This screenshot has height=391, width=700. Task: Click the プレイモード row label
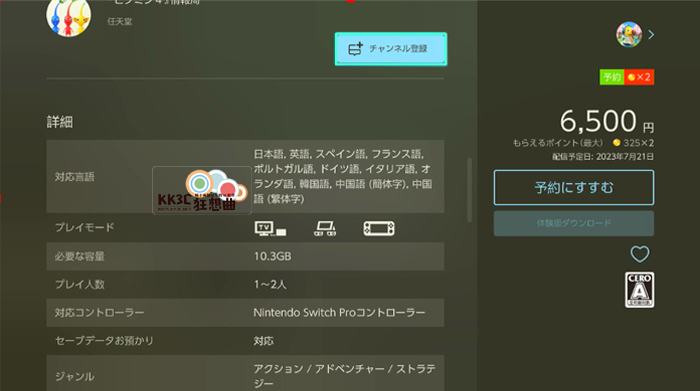coord(84,227)
